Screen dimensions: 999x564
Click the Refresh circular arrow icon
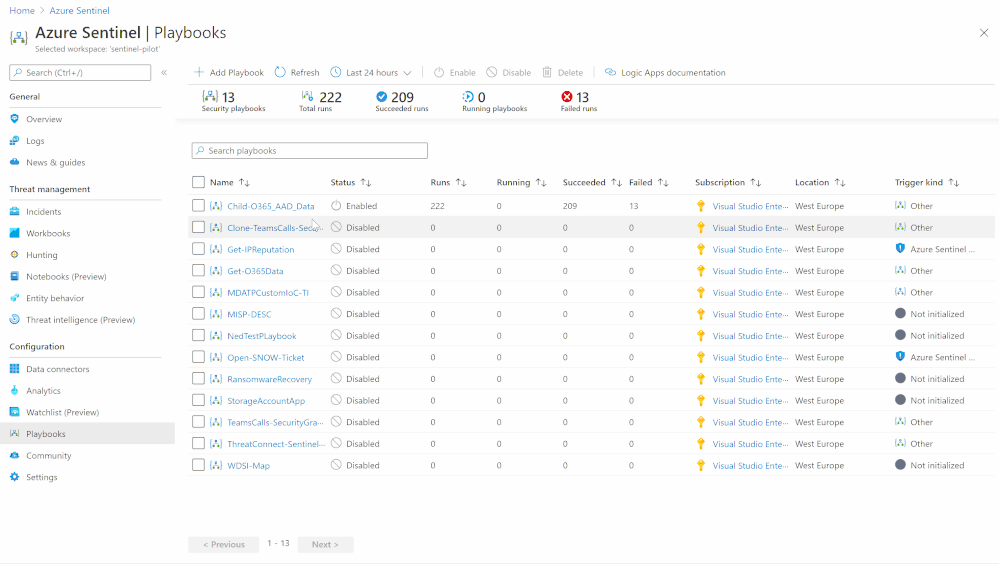[x=280, y=72]
